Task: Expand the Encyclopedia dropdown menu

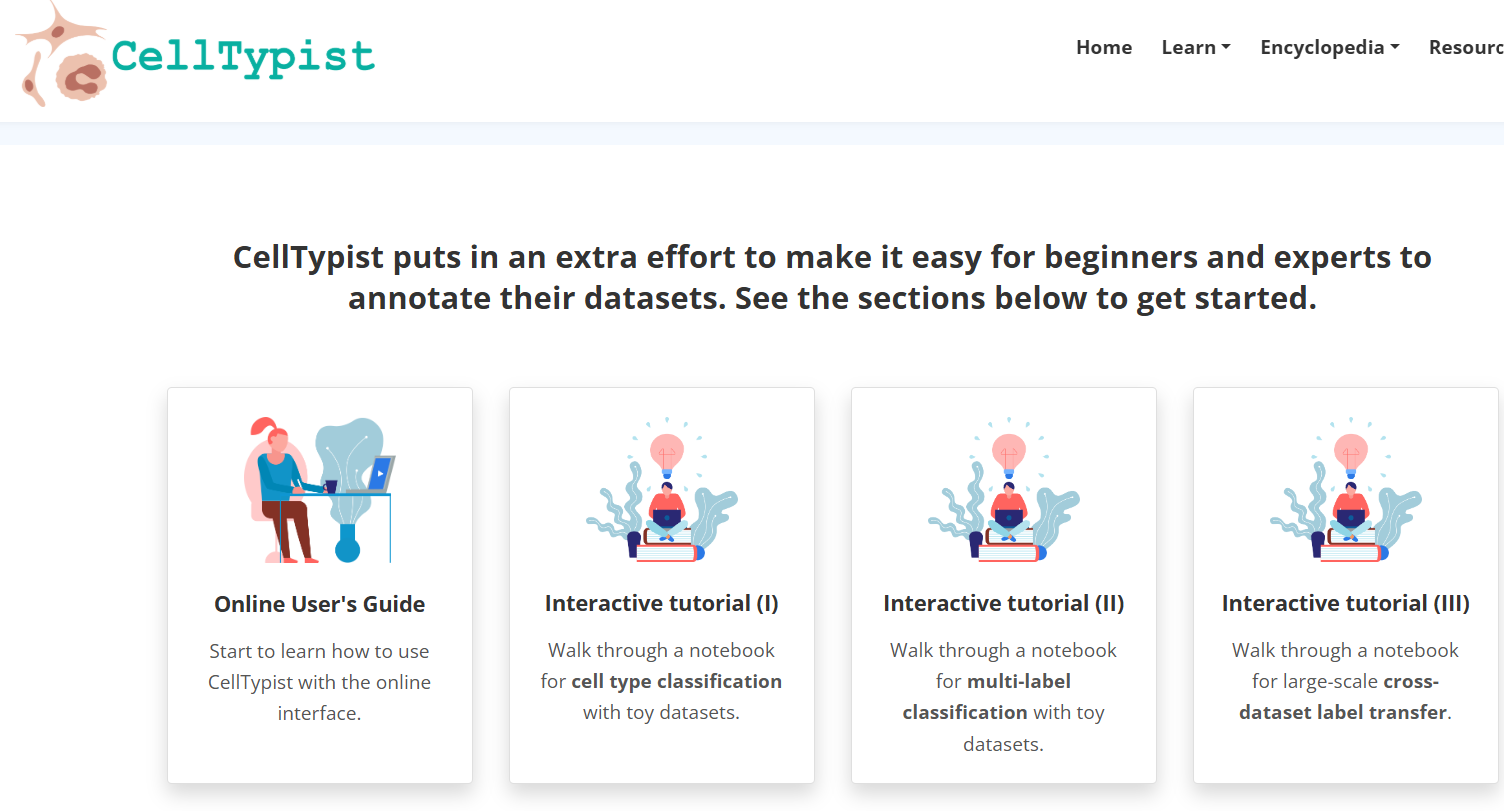Action: (x=1330, y=47)
